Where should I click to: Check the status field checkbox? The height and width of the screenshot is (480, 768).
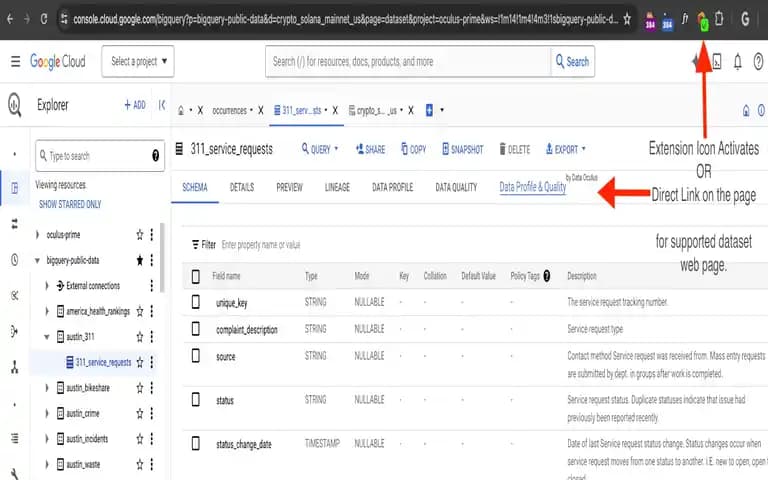[195, 400]
